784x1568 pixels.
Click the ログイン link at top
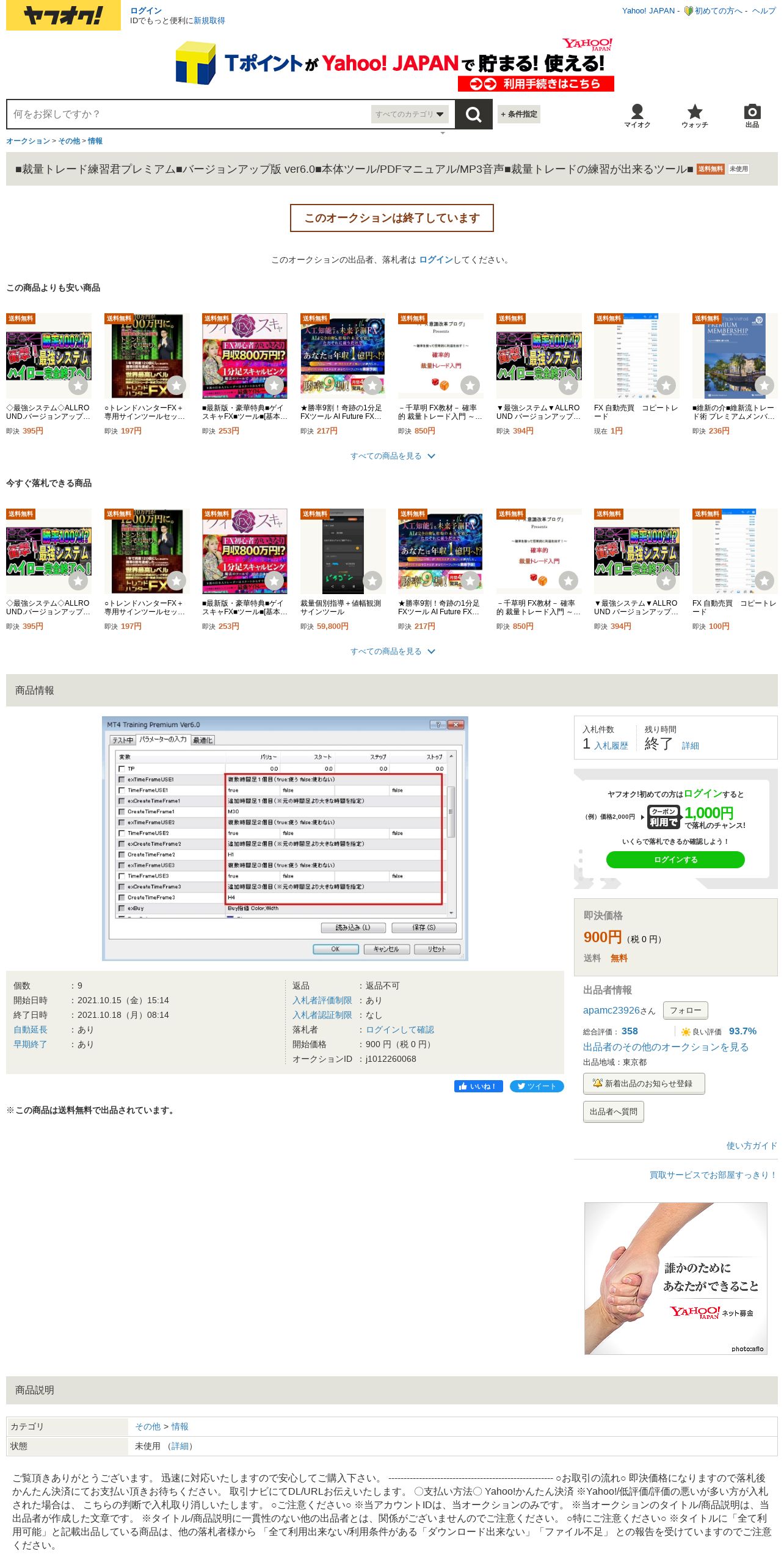(146, 11)
